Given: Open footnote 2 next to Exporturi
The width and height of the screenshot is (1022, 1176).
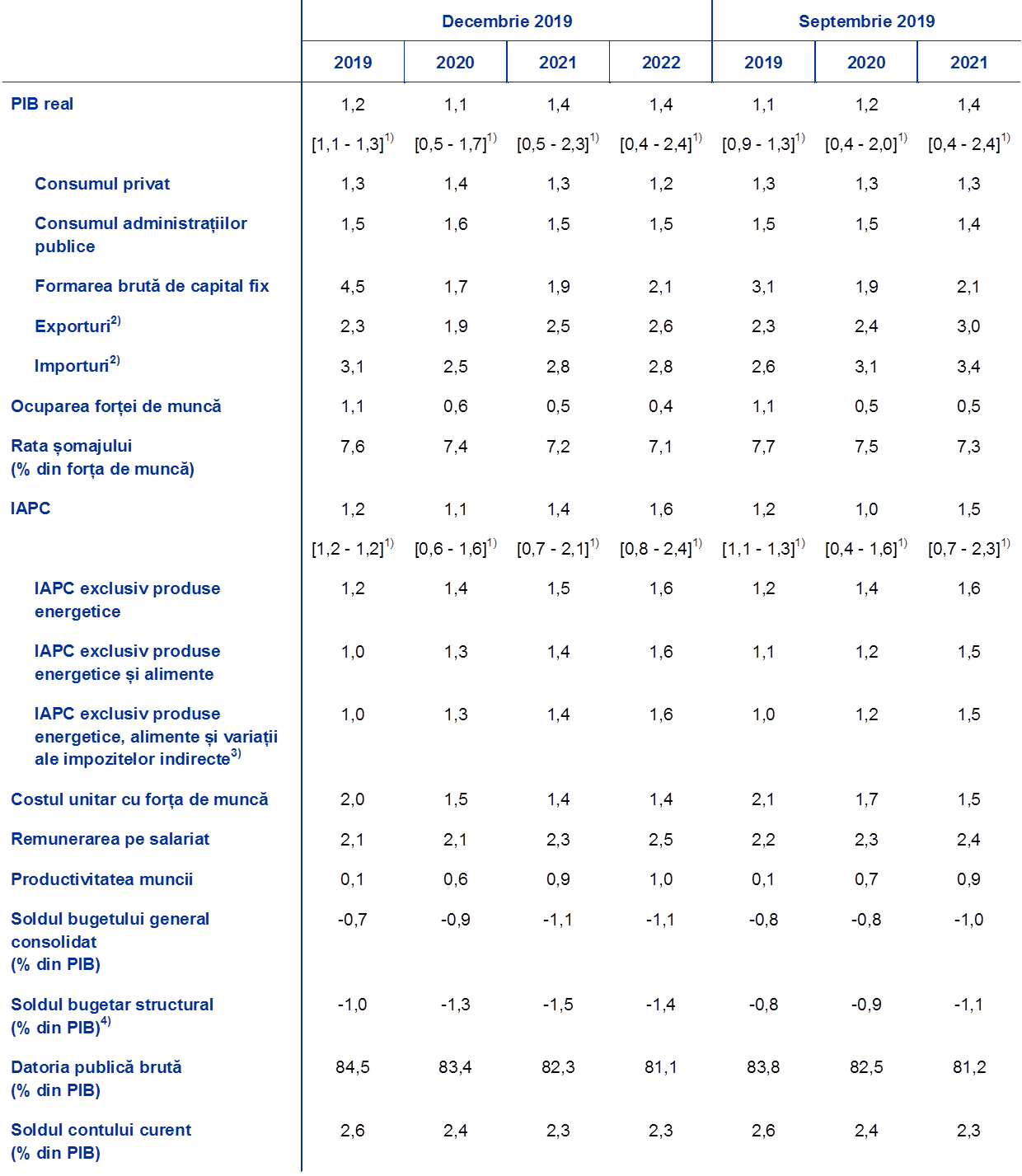Looking at the screenshot, I should (x=116, y=321).
